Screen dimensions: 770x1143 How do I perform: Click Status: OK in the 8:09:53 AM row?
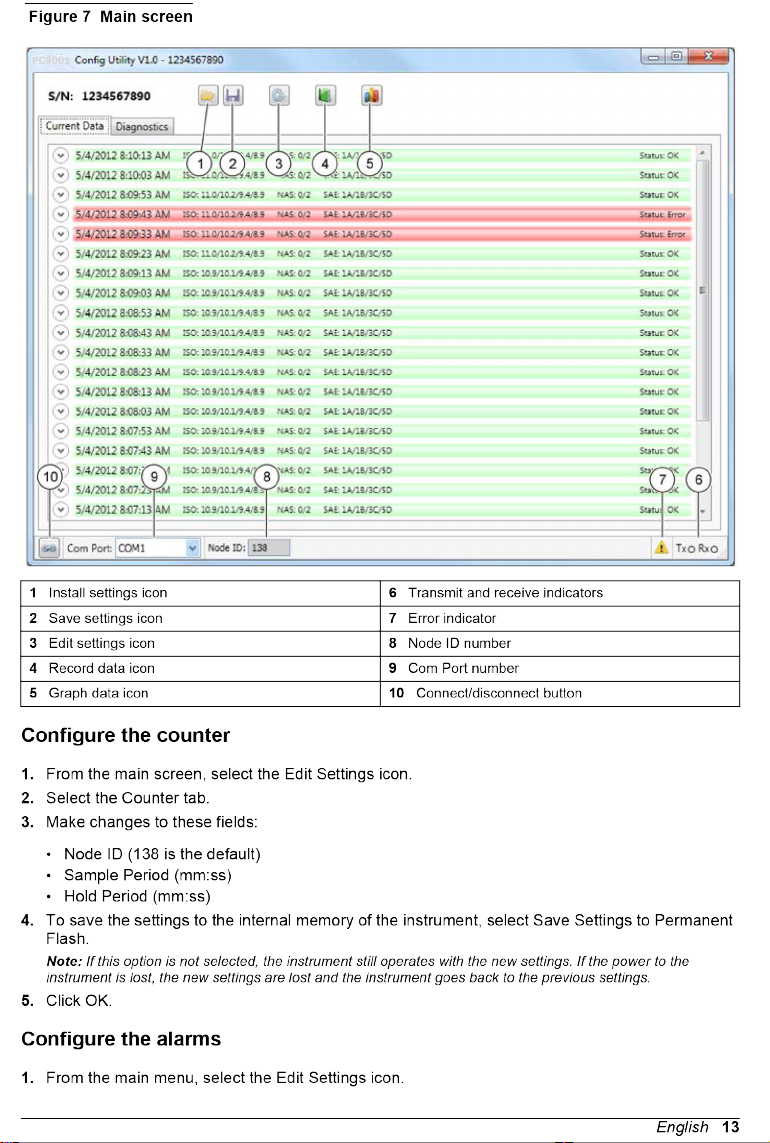pos(658,195)
